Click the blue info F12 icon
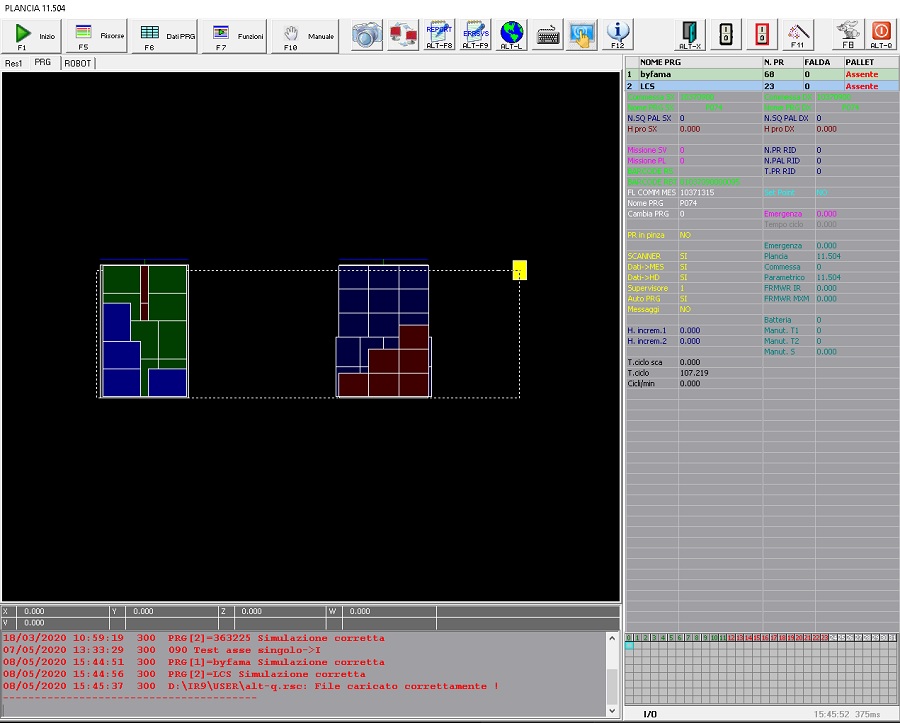The width and height of the screenshot is (900, 723). pyautogui.click(x=618, y=35)
